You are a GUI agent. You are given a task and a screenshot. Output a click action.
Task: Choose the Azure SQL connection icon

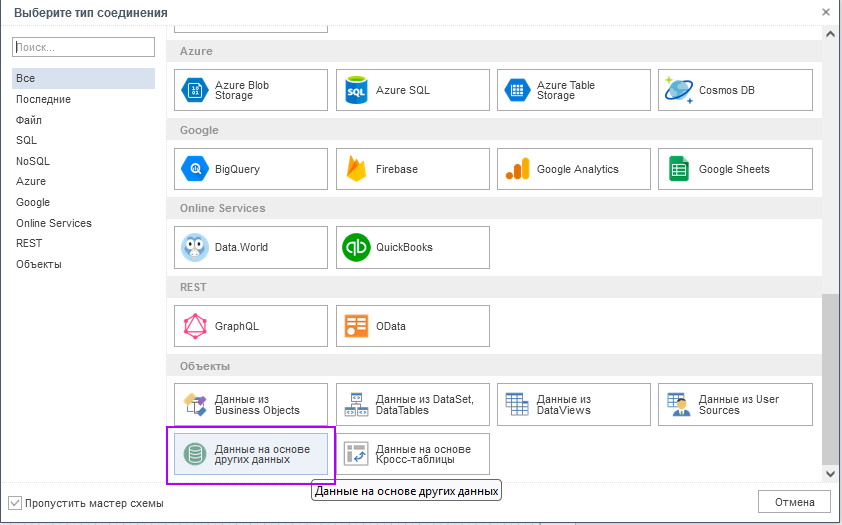coord(356,91)
